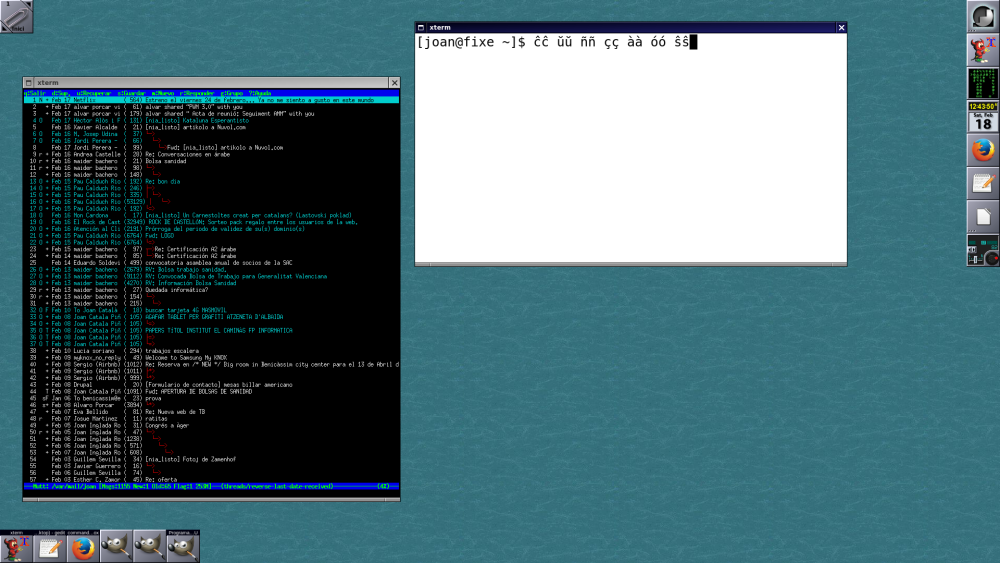This screenshot has height=563, width=1000.
Task: Open the audio mixer dock applet
Action: click(983, 250)
